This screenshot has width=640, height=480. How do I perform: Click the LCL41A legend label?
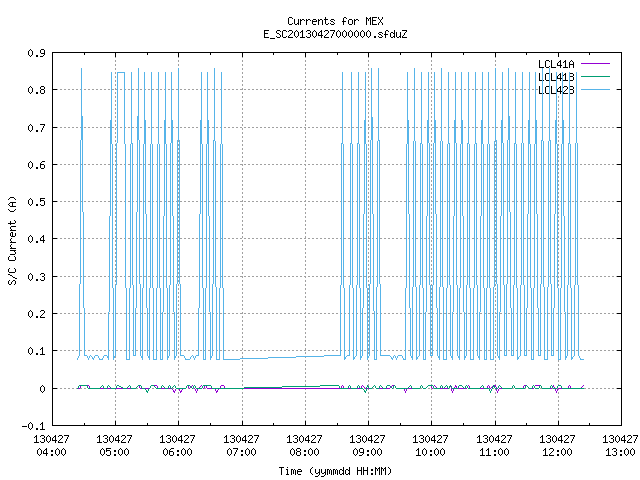pyautogui.click(x=556, y=64)
